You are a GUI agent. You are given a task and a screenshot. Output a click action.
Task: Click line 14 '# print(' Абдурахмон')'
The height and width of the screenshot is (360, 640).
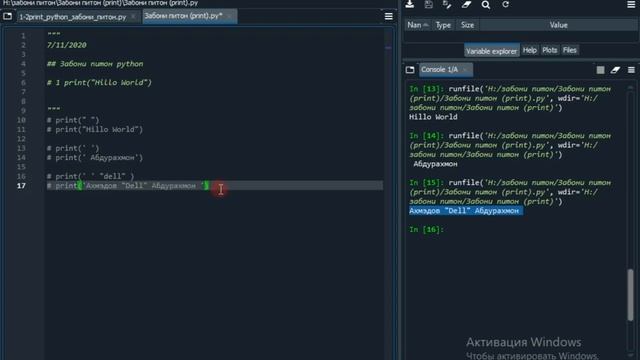95,158
